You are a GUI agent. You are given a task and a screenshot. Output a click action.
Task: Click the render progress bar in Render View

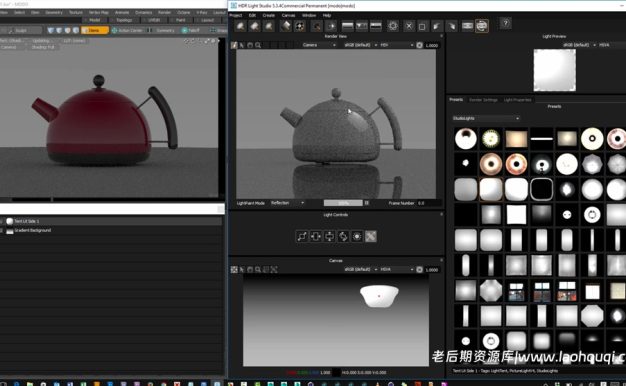point(343,203)
